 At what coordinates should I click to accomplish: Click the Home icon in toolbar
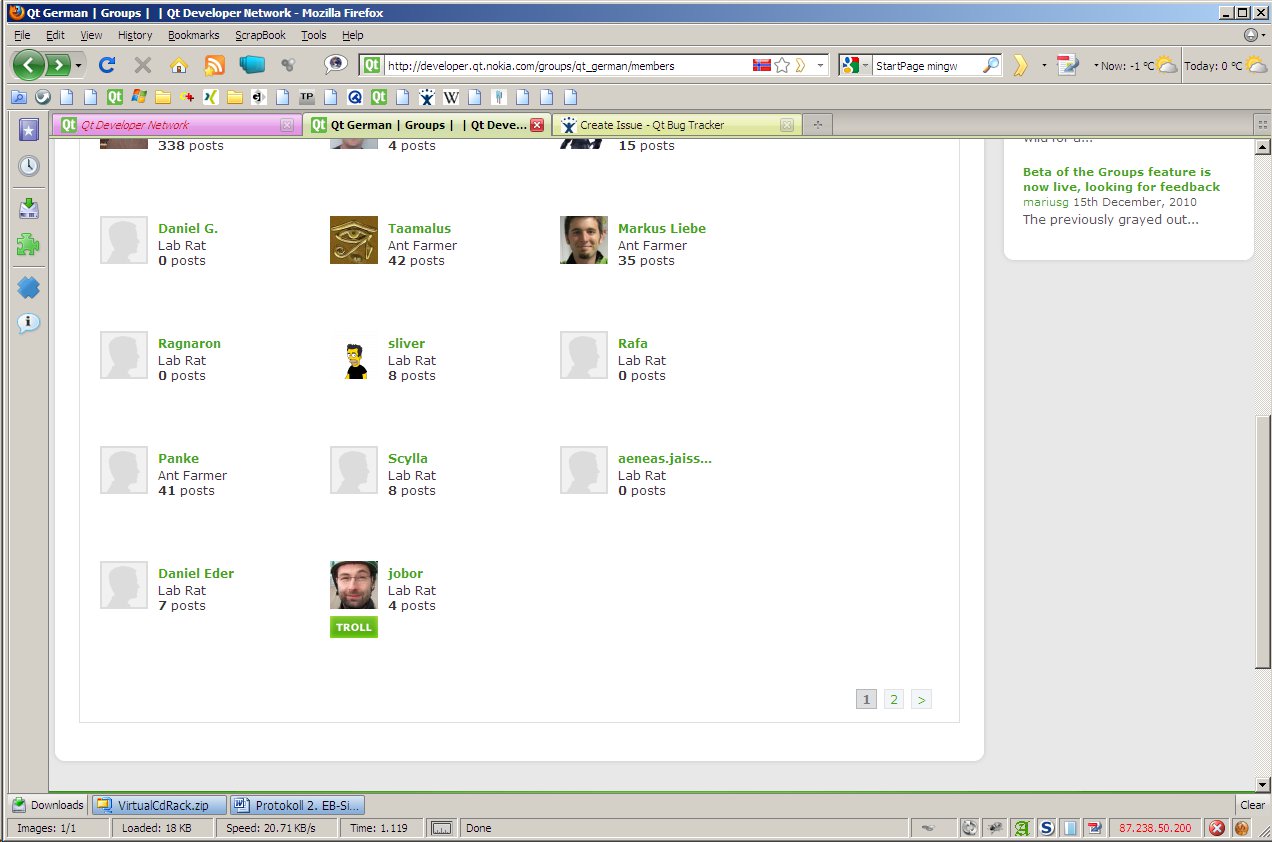(178, 65)
